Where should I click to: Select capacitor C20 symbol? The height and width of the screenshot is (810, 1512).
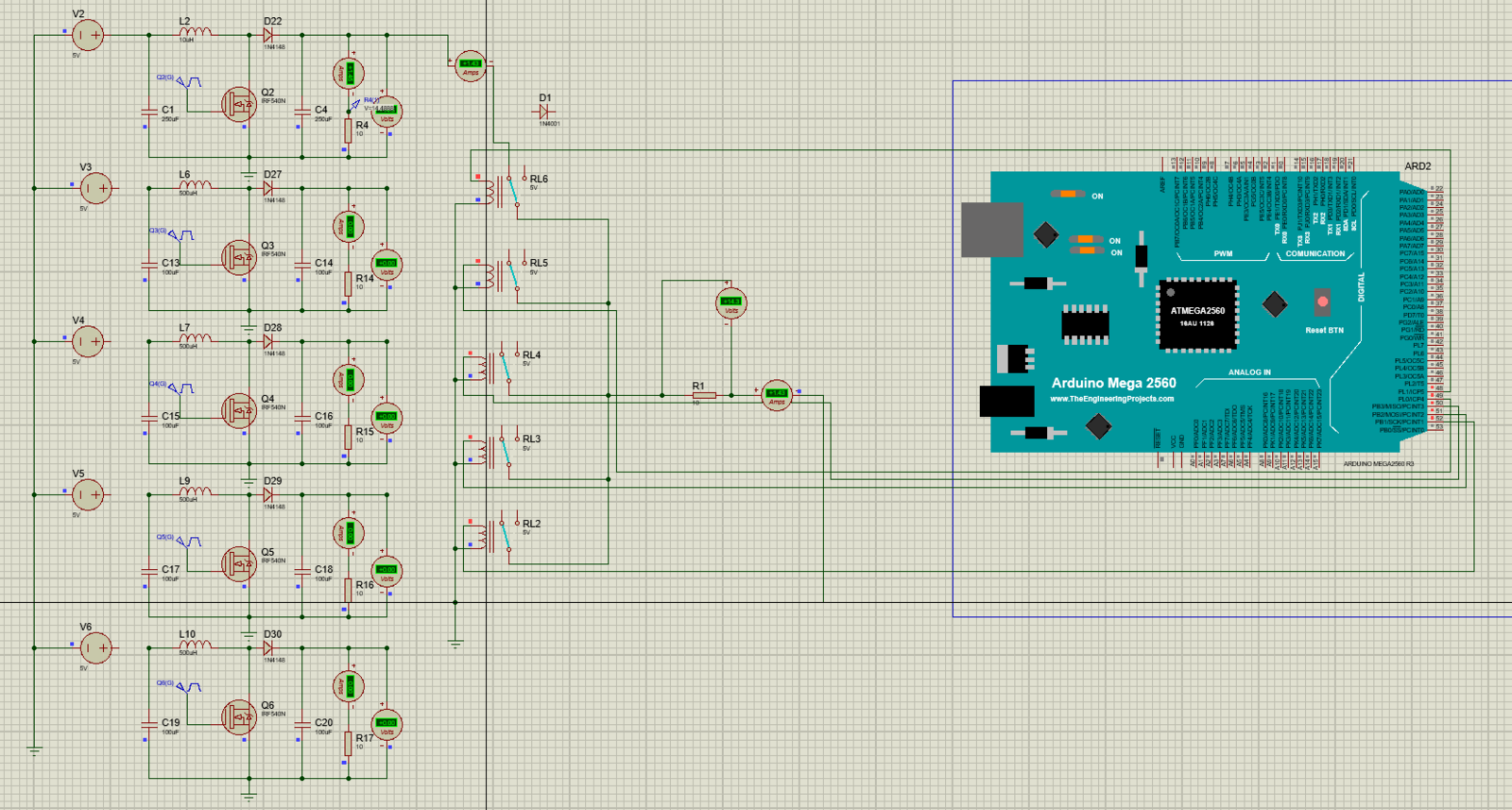(302, 723)
